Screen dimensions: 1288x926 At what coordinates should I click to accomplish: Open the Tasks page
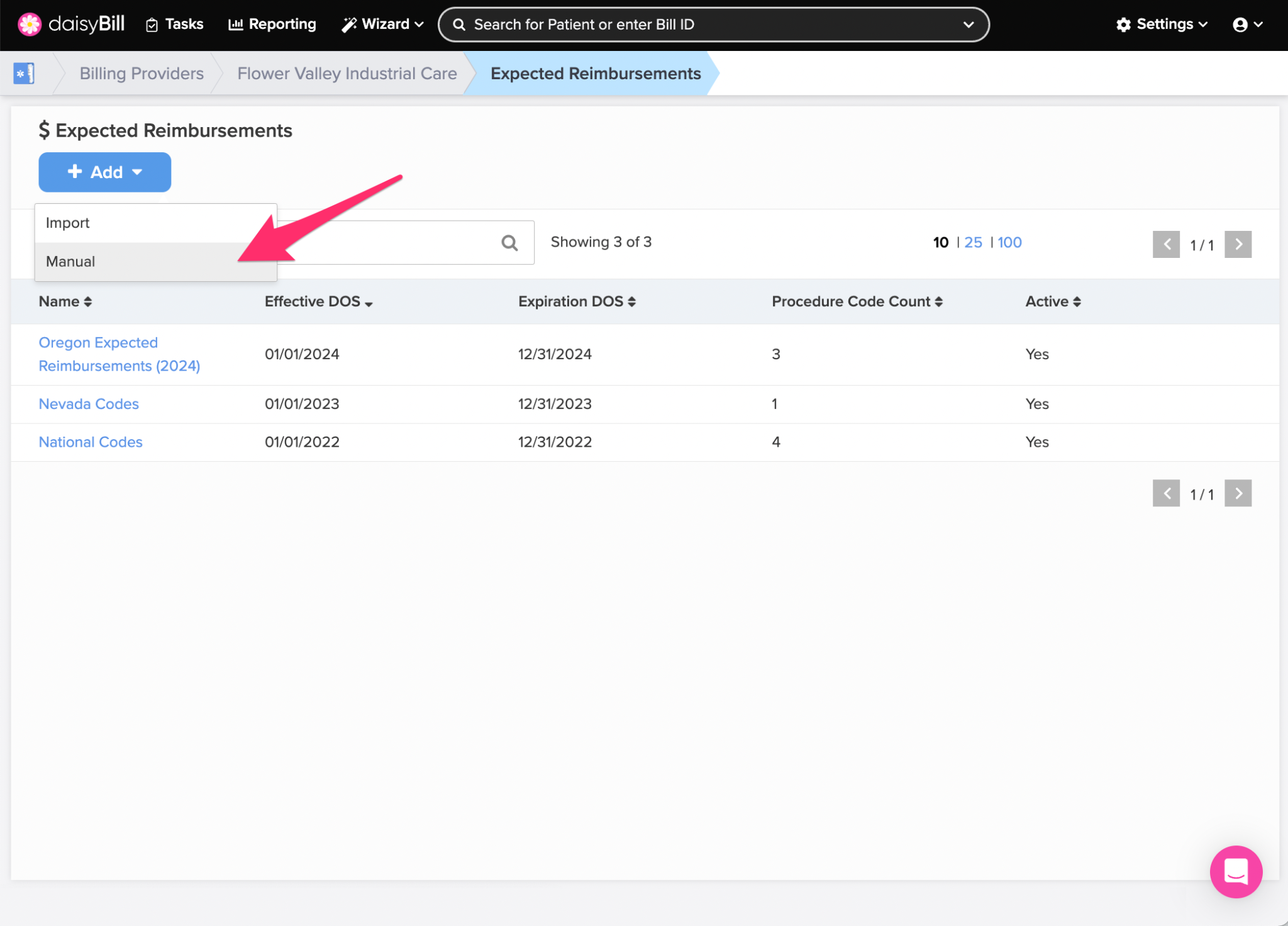coord(175,24)
